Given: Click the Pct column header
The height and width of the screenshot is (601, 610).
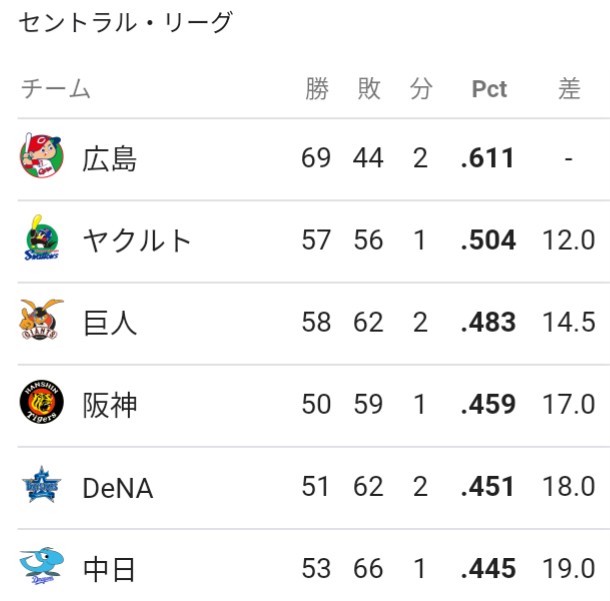Looking at the screenshot, I should pos(489,89).
